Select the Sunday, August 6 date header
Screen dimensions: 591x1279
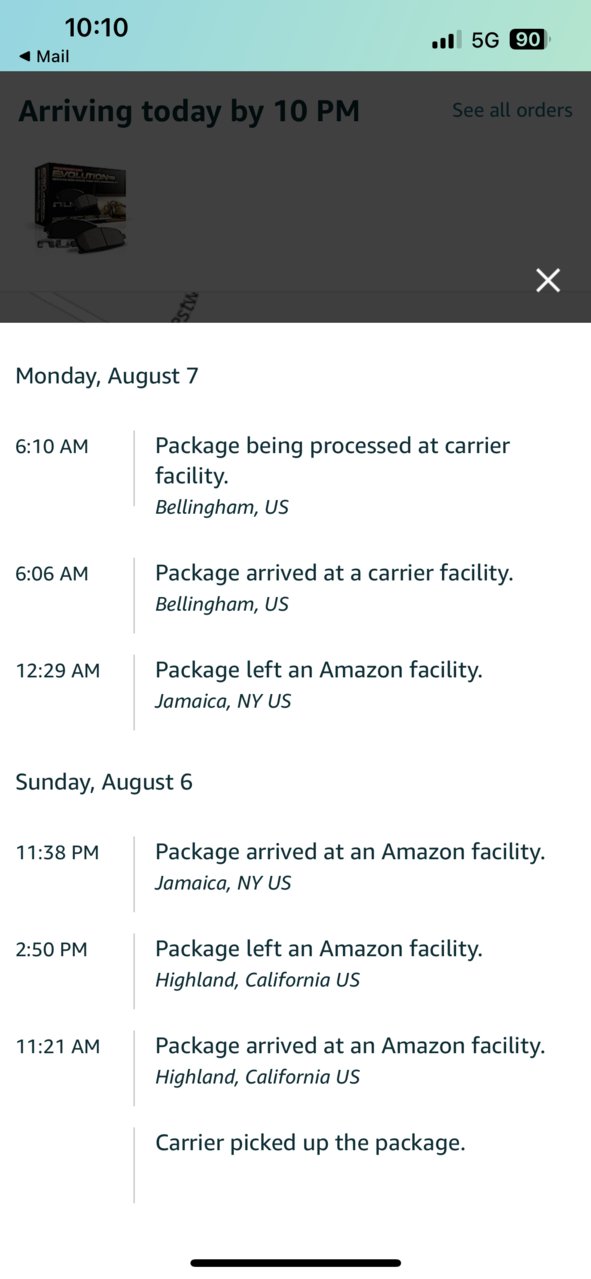click(104, 782)
